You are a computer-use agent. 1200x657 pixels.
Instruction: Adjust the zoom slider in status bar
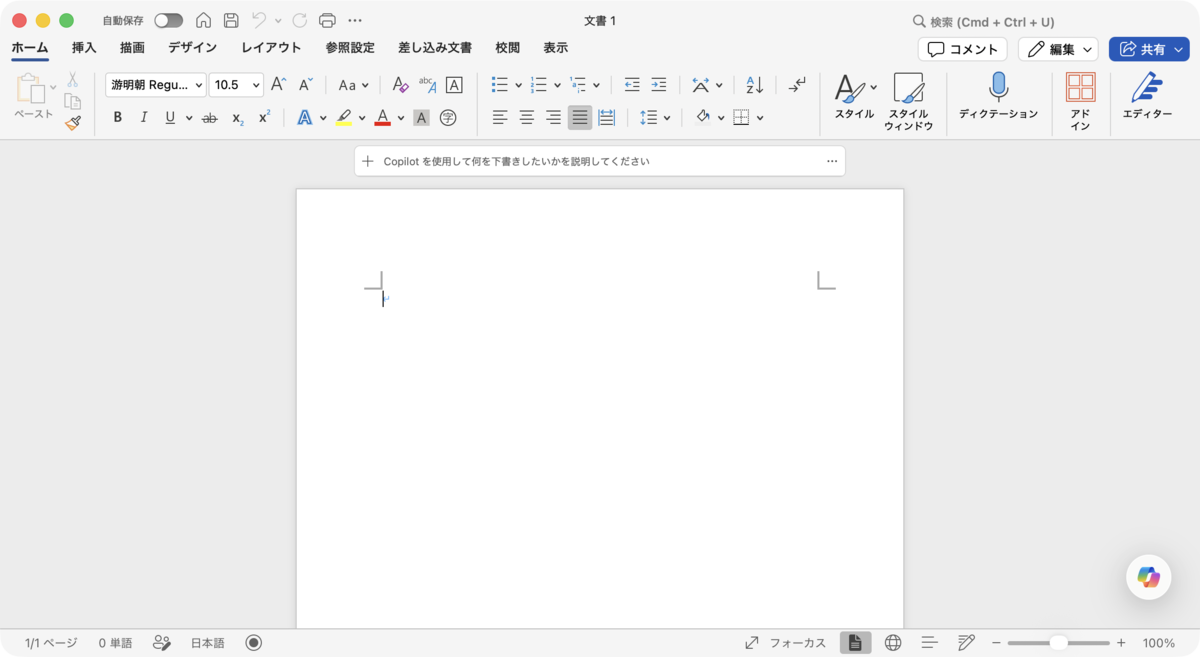(x=1058, y=643)
